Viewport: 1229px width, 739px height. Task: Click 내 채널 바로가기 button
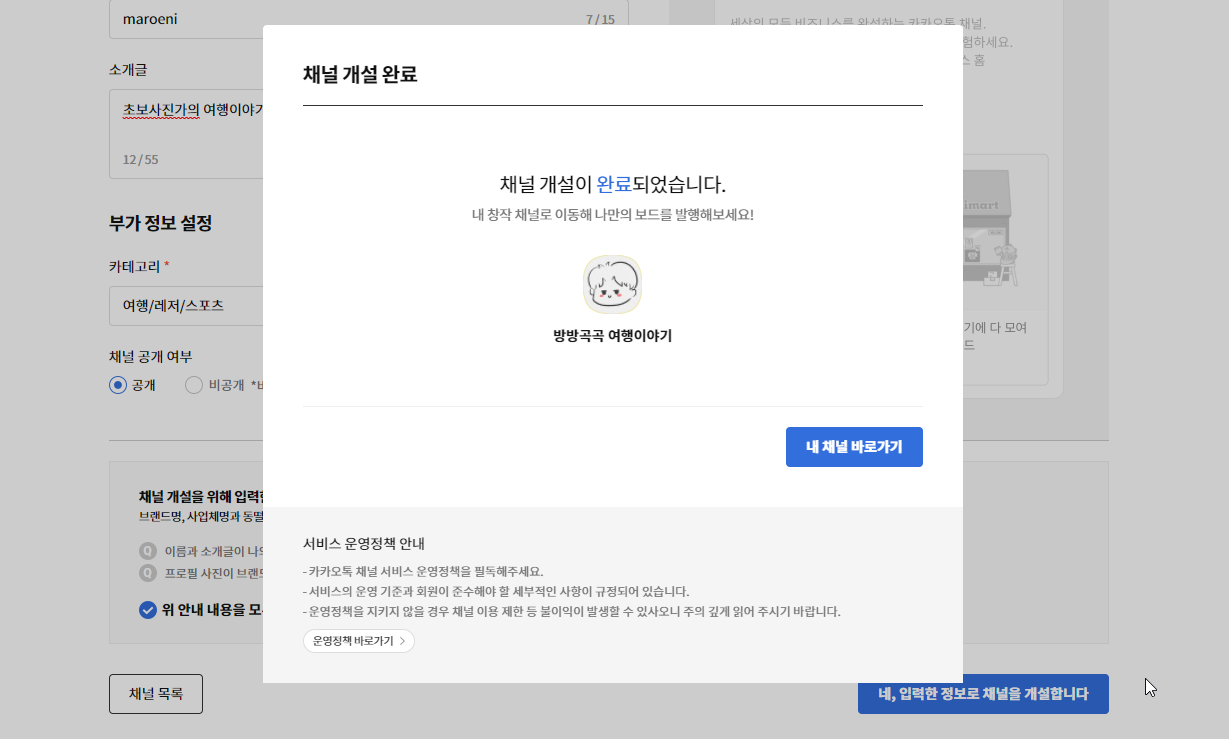854,447
